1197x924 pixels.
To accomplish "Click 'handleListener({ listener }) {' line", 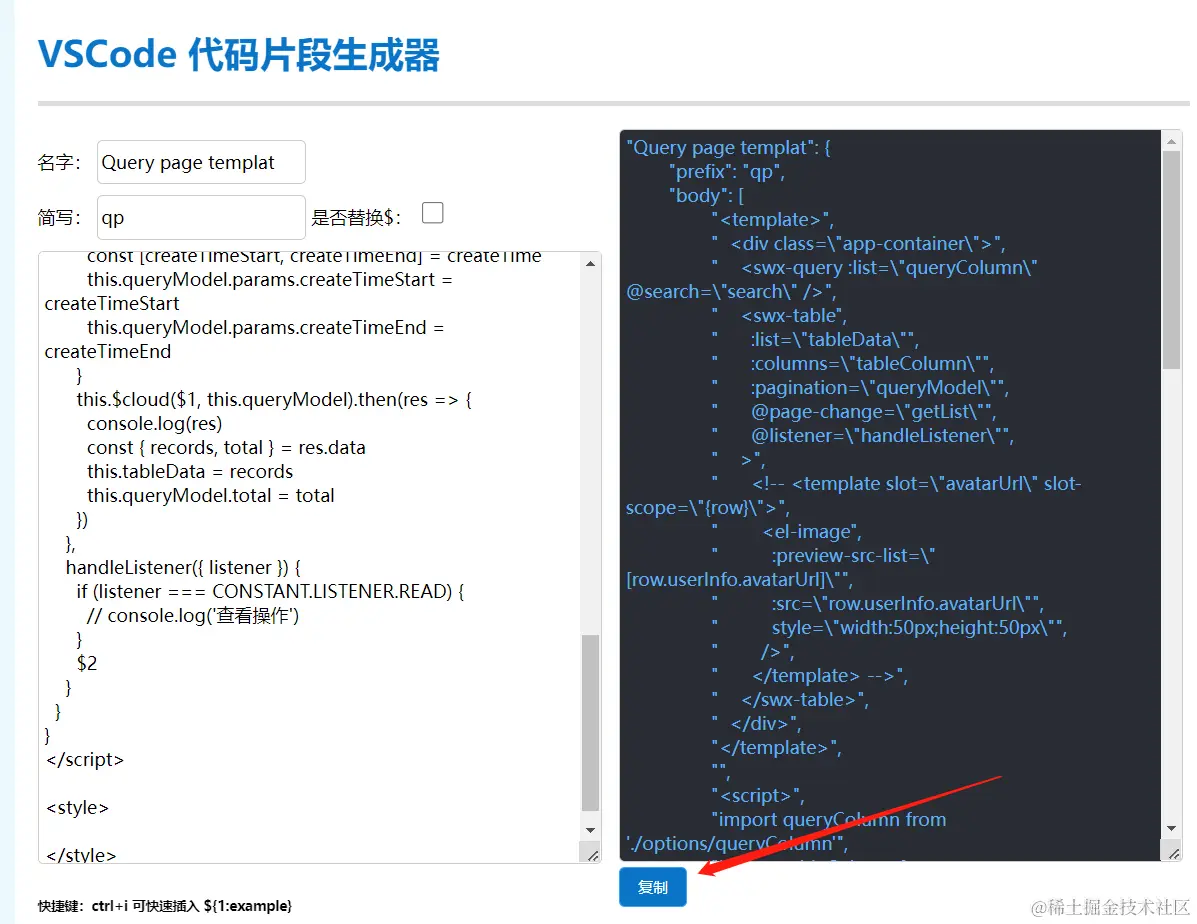I will coord(183,567).
